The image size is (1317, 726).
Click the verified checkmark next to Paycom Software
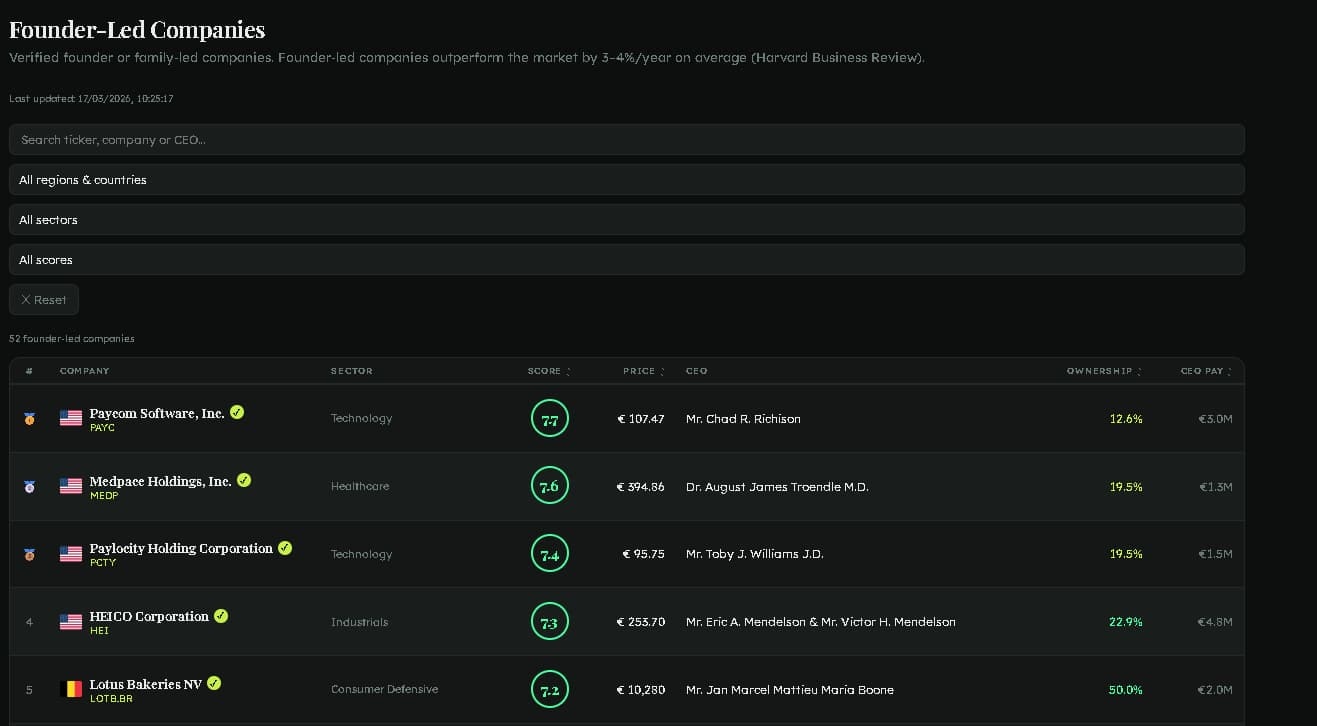coord(237,411)
